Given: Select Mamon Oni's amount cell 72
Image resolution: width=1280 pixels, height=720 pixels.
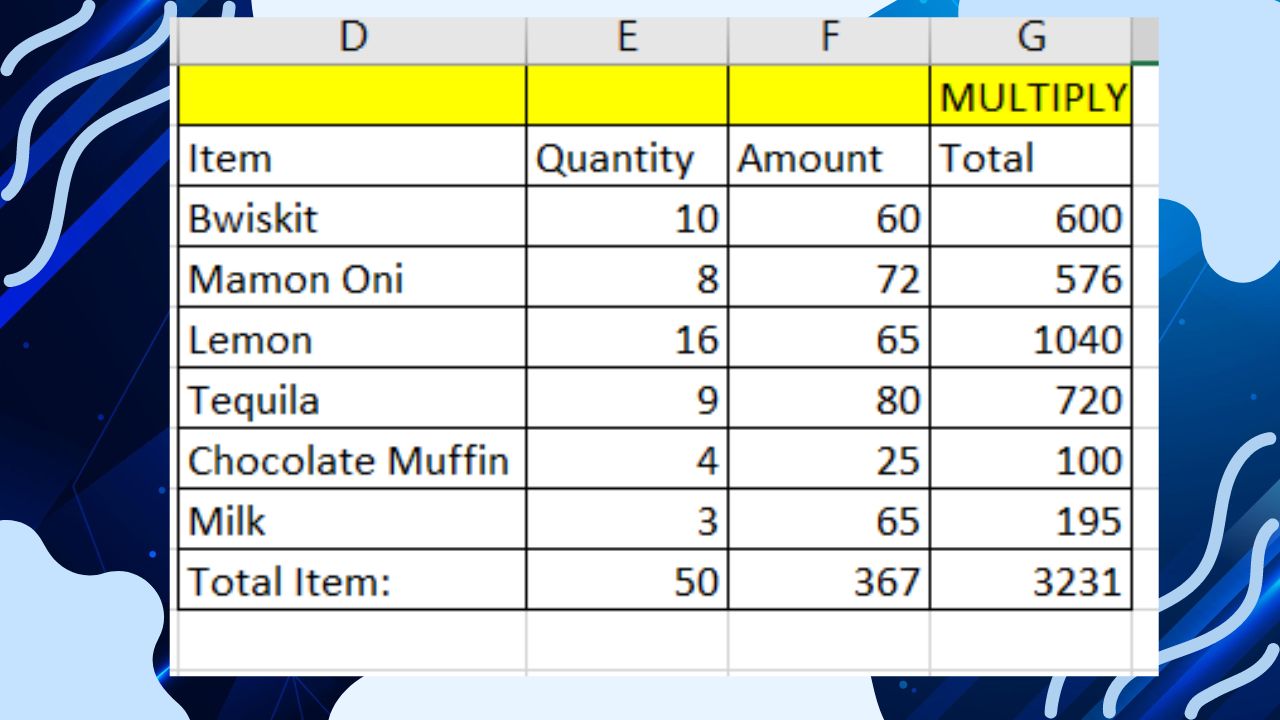Looking at the screenshot, I should pyautogui.click(x=829, y=278).
